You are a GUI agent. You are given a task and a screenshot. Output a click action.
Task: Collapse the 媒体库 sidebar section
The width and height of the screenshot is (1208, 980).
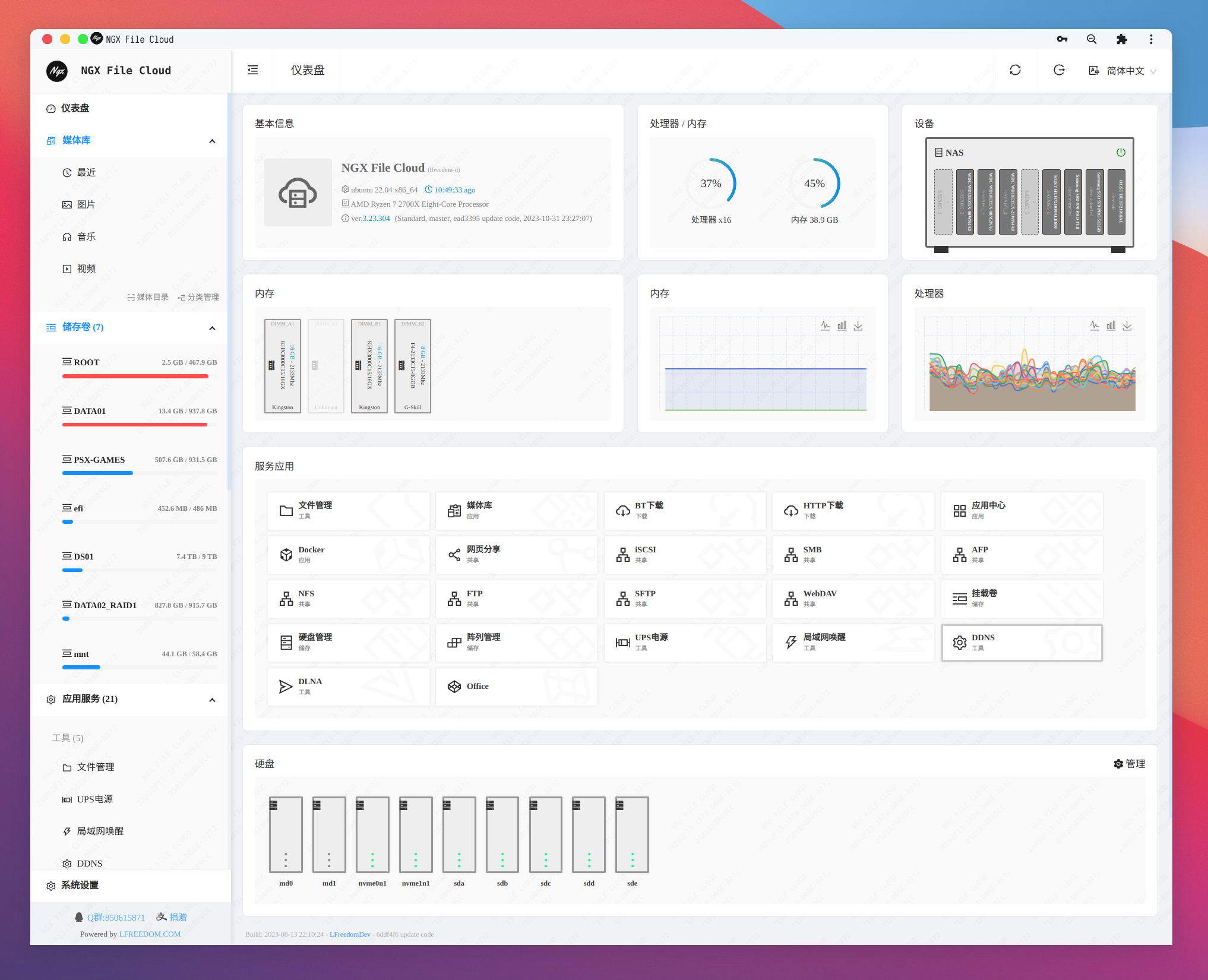pyautogui.click(x=212, y=141)
